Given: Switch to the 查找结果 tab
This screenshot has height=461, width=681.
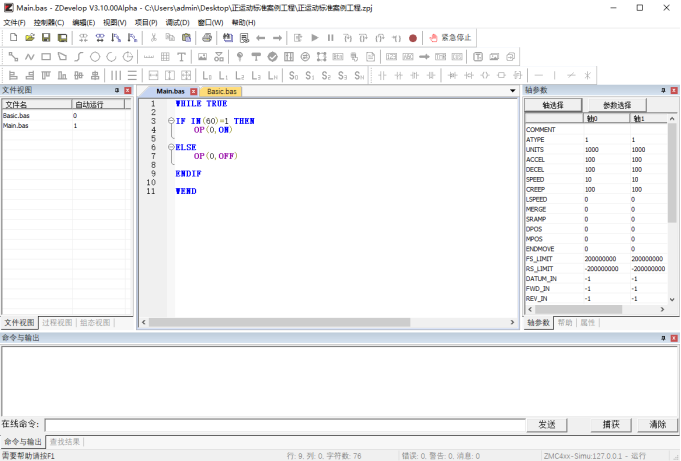Looking at the screenshot, I should [65, 441].
